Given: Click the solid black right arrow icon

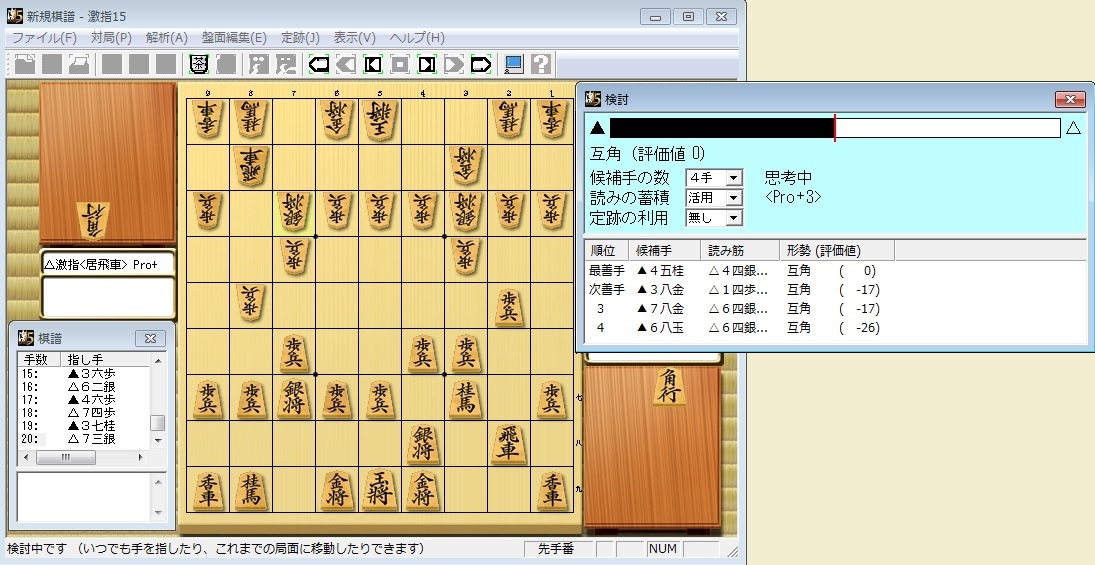Looking at the screenshot, I should click(x=480, y=64).
